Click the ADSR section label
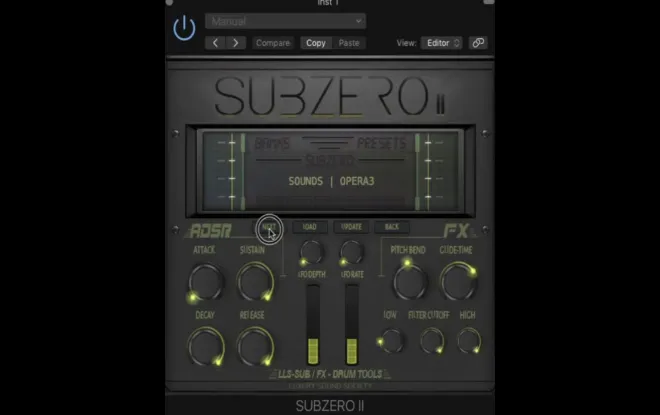The image size is (660, 415). coord(210,231)
